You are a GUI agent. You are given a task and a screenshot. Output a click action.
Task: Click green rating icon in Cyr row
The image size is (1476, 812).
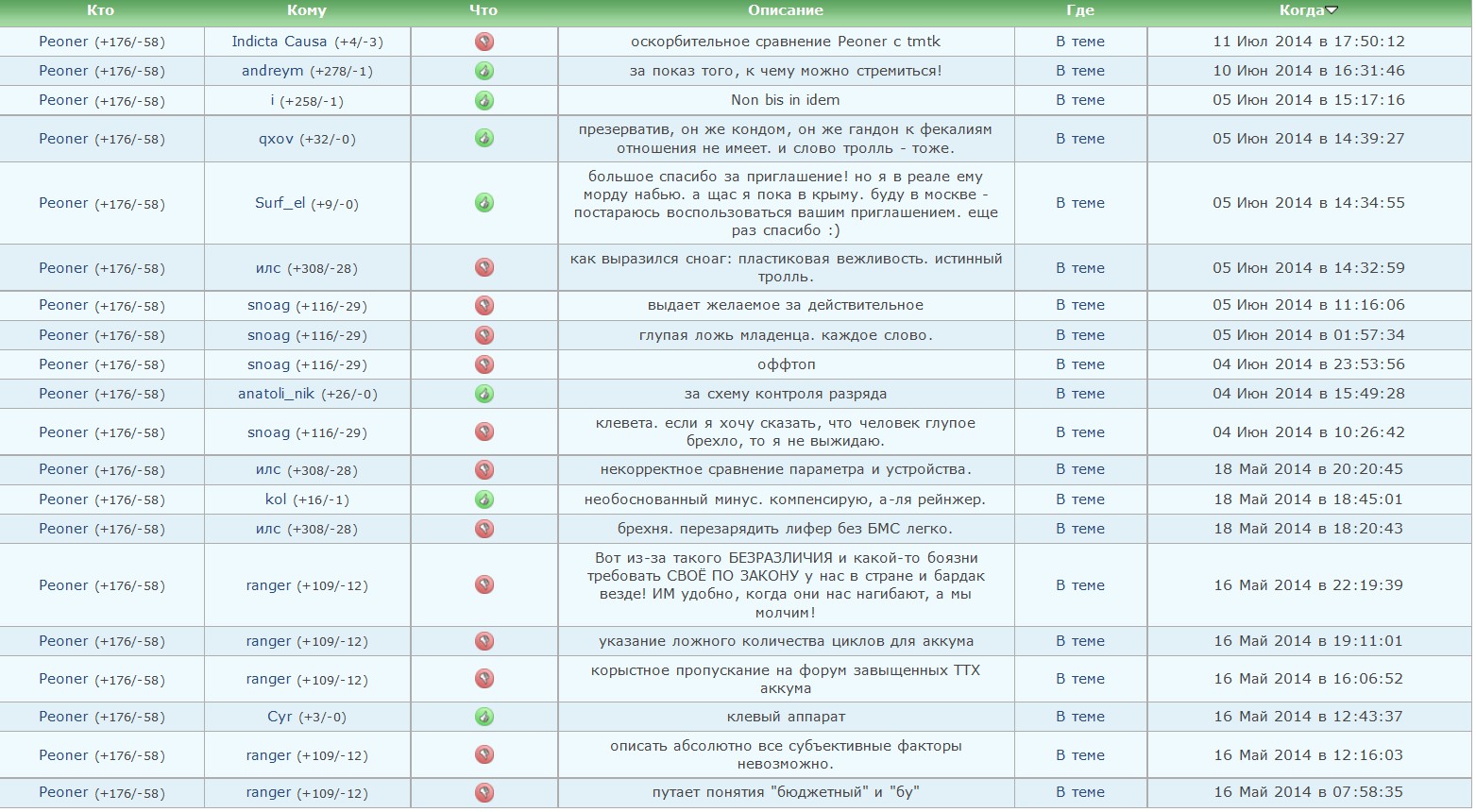point(484,717)
